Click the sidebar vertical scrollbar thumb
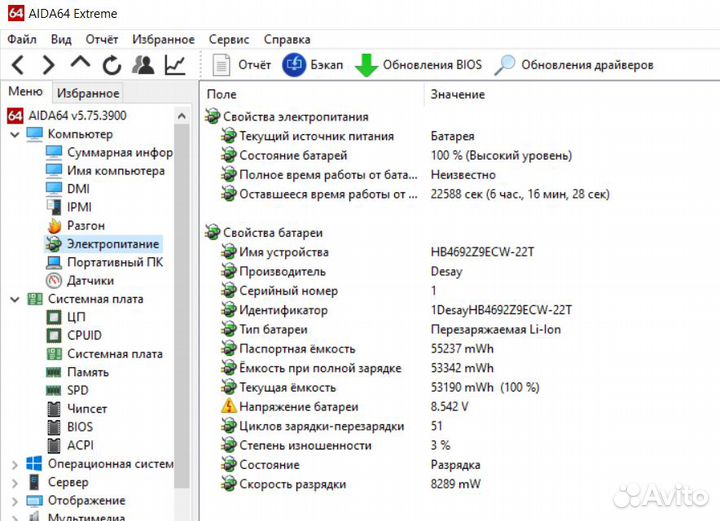The height and width of the screenshot is (521, 720). (182, 305)
